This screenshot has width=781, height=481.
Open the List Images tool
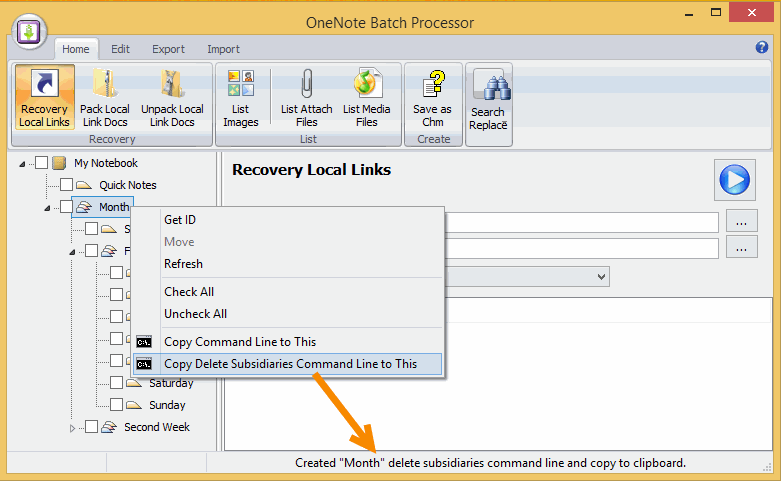click(x=241, y=97)
